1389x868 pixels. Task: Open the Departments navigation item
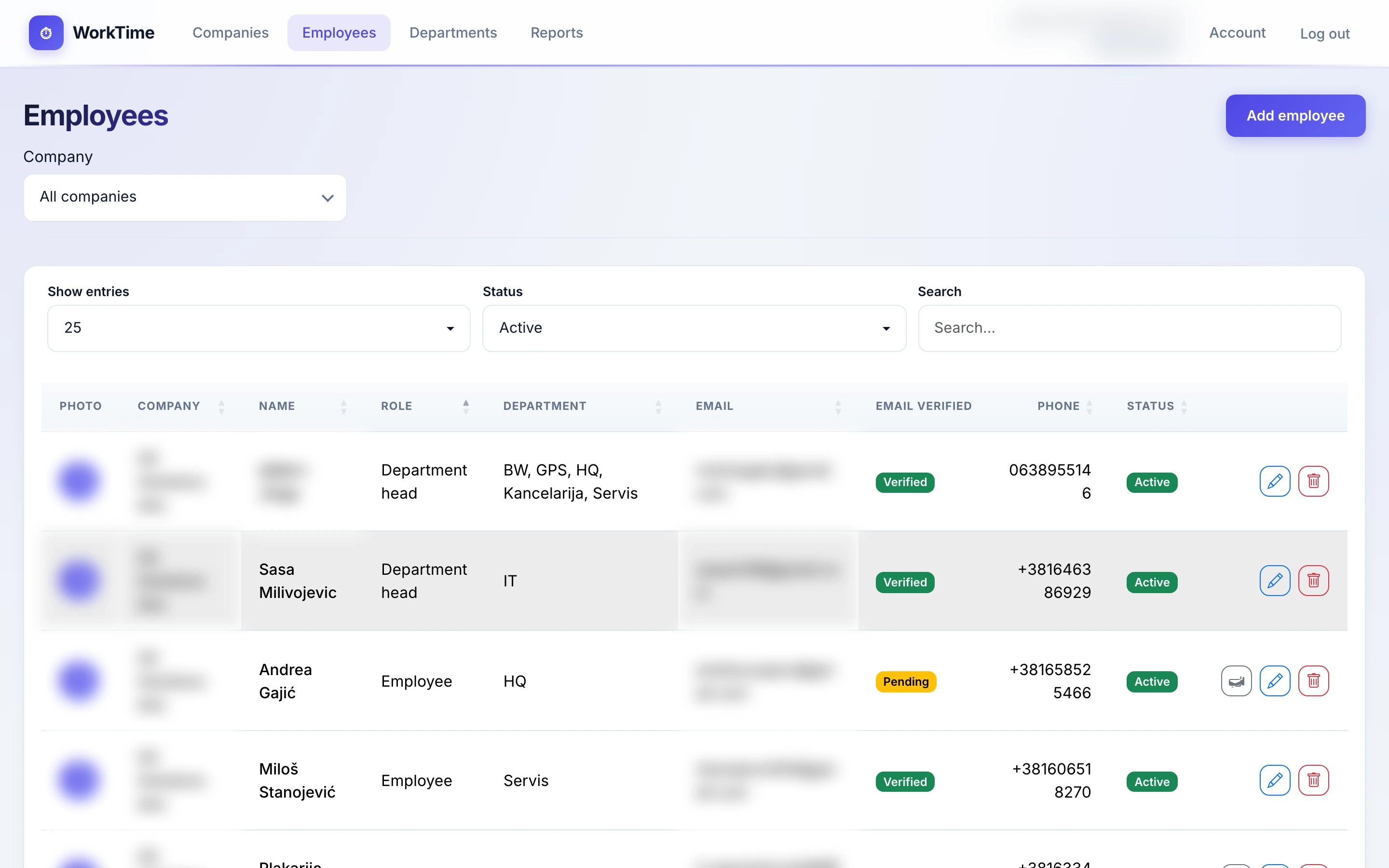click(453, 33)
